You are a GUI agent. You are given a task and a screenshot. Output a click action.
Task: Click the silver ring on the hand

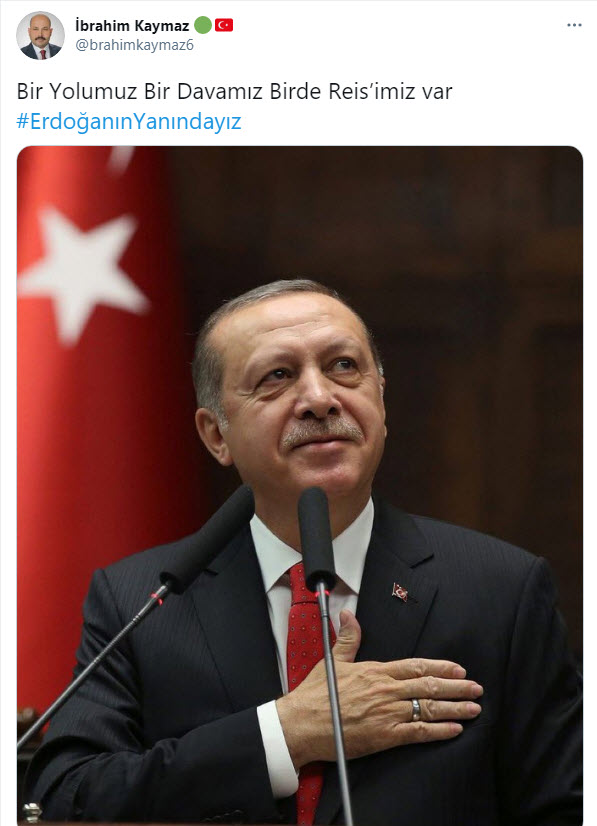pos(416,710)
